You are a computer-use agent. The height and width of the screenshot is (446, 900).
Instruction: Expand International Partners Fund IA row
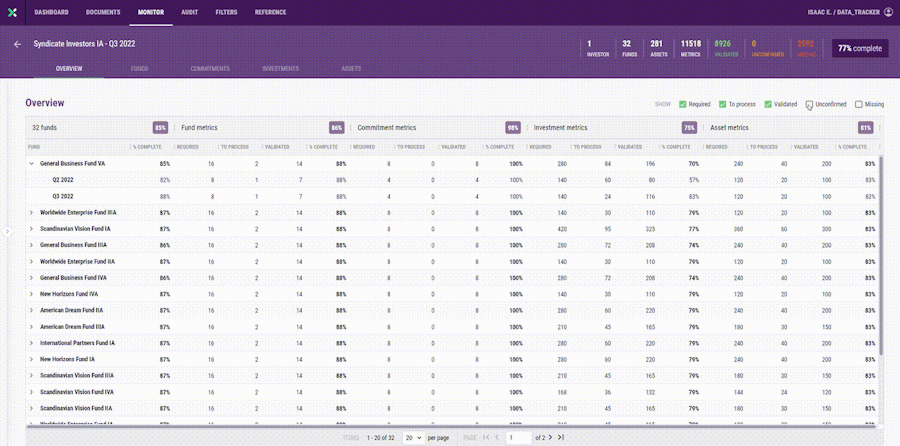pyautogui.click(x=31, y=343)
